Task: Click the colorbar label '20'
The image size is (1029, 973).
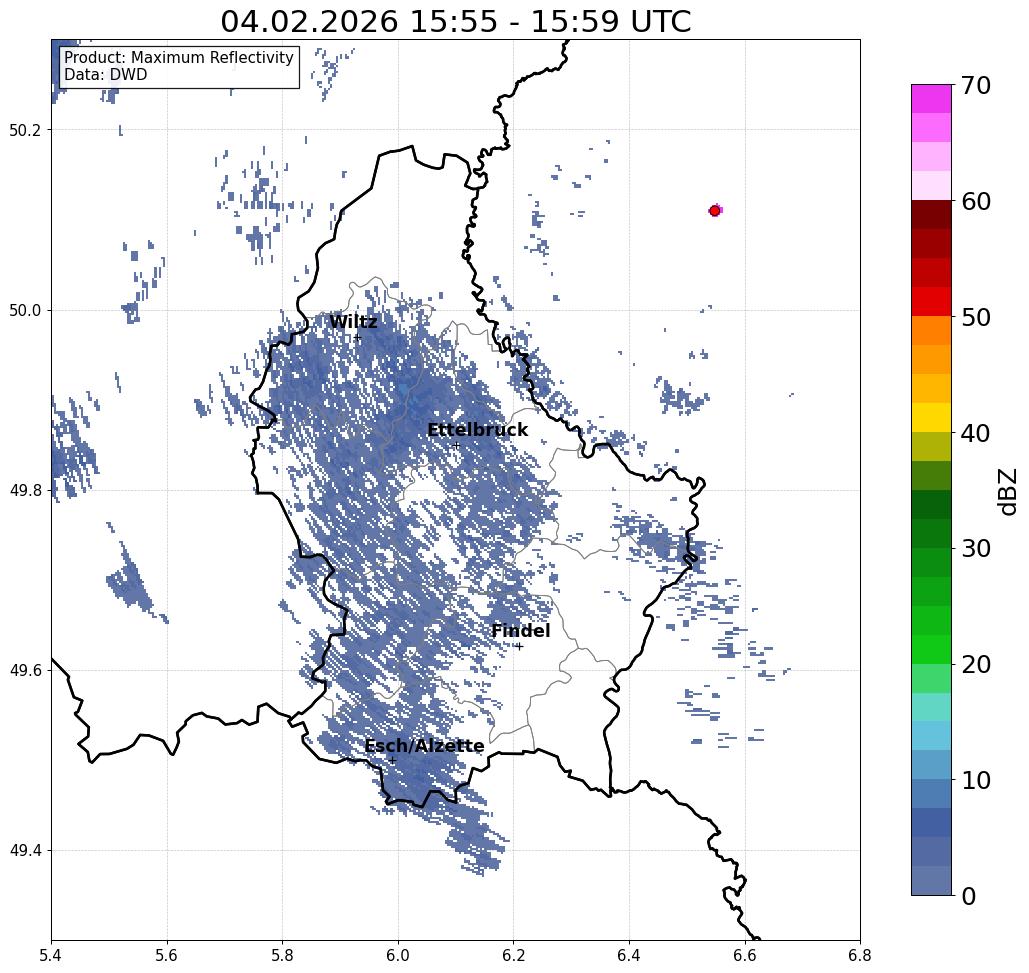Action: click(x=976, y=664)
